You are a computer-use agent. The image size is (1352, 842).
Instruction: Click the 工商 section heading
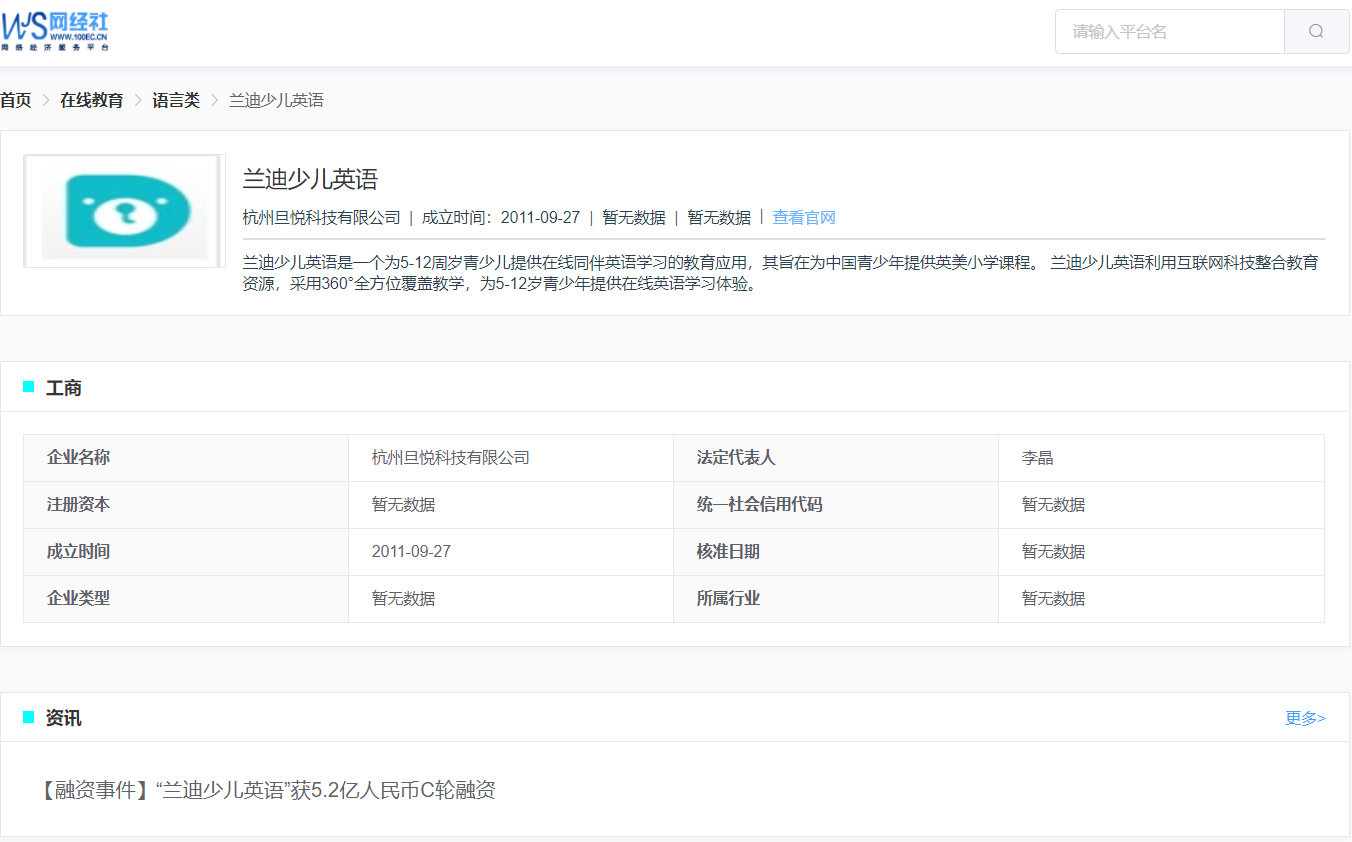point(64,388)
